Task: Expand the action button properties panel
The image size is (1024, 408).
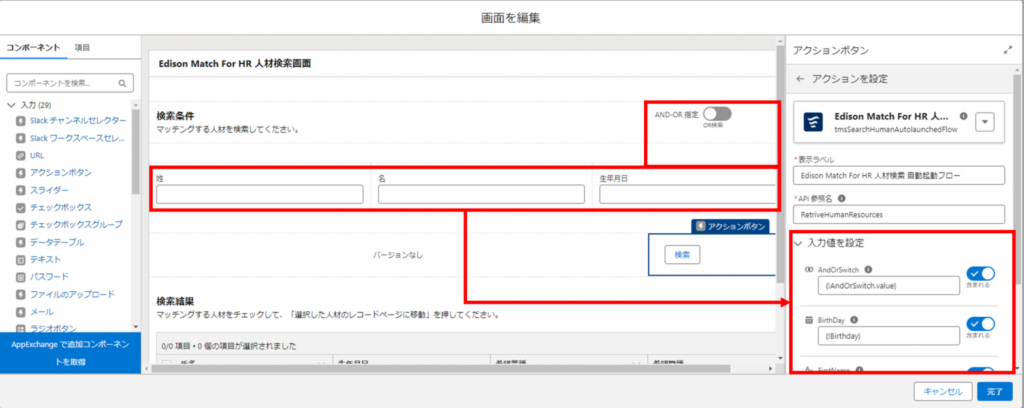Action: pyautogui.click(x=1007, y=49)
